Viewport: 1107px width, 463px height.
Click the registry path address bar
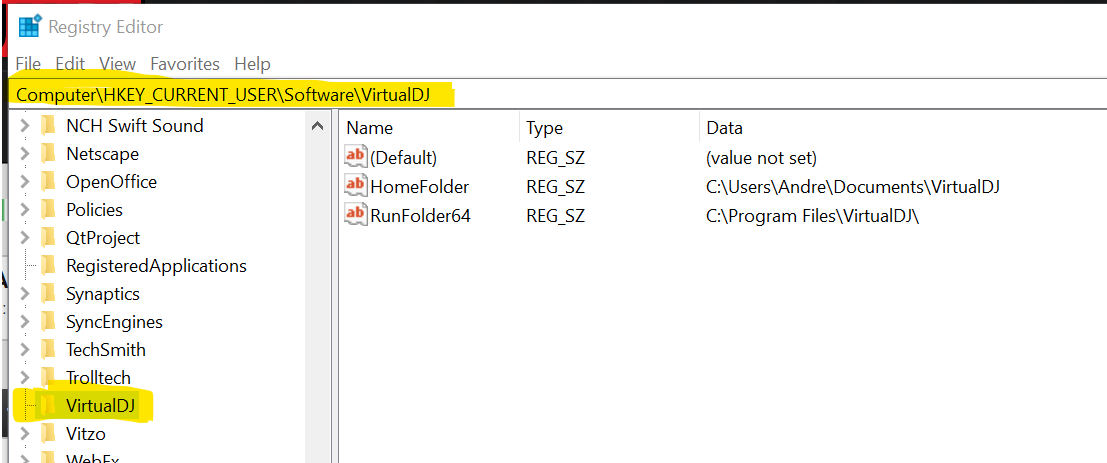pos(558,94)
